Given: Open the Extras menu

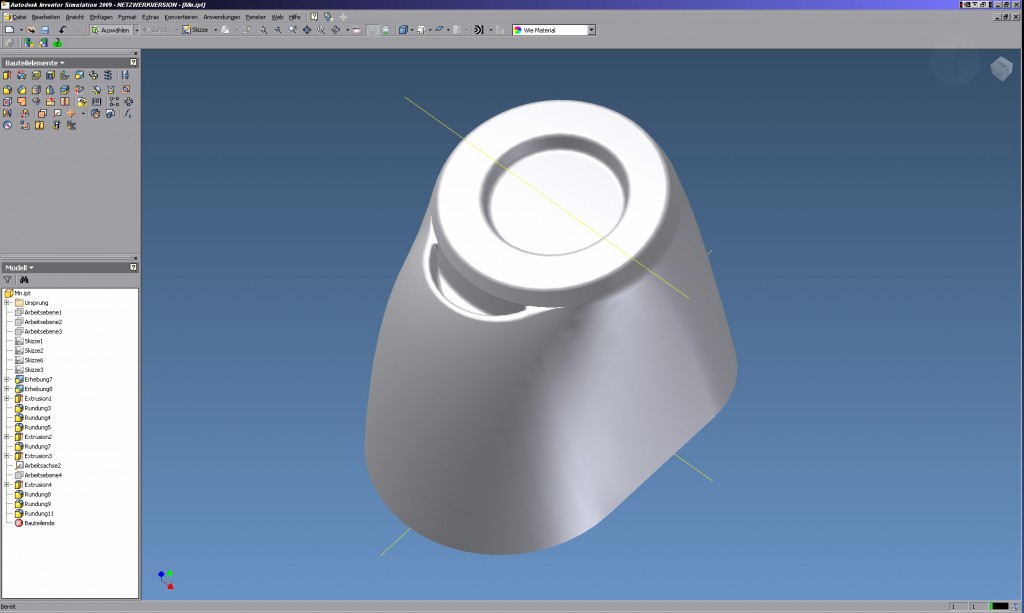Looking at the screenshot, I should tap(150, 17).
